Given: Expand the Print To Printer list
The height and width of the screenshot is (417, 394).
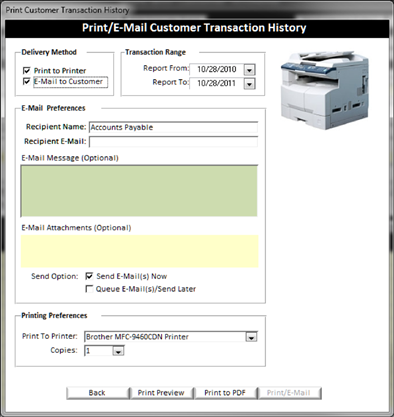Looking at the screenshot, I should (x=251, y=337).
